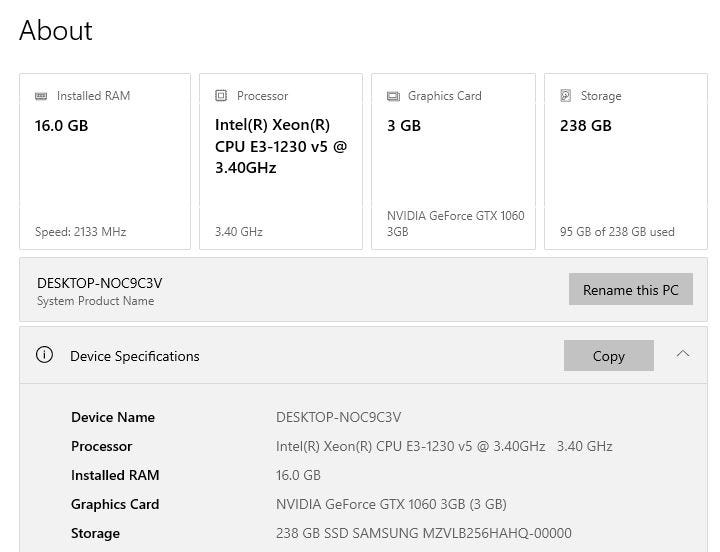Click the NVIDIA GeForce GTX 1060 specification value

[x=390, y=504]
